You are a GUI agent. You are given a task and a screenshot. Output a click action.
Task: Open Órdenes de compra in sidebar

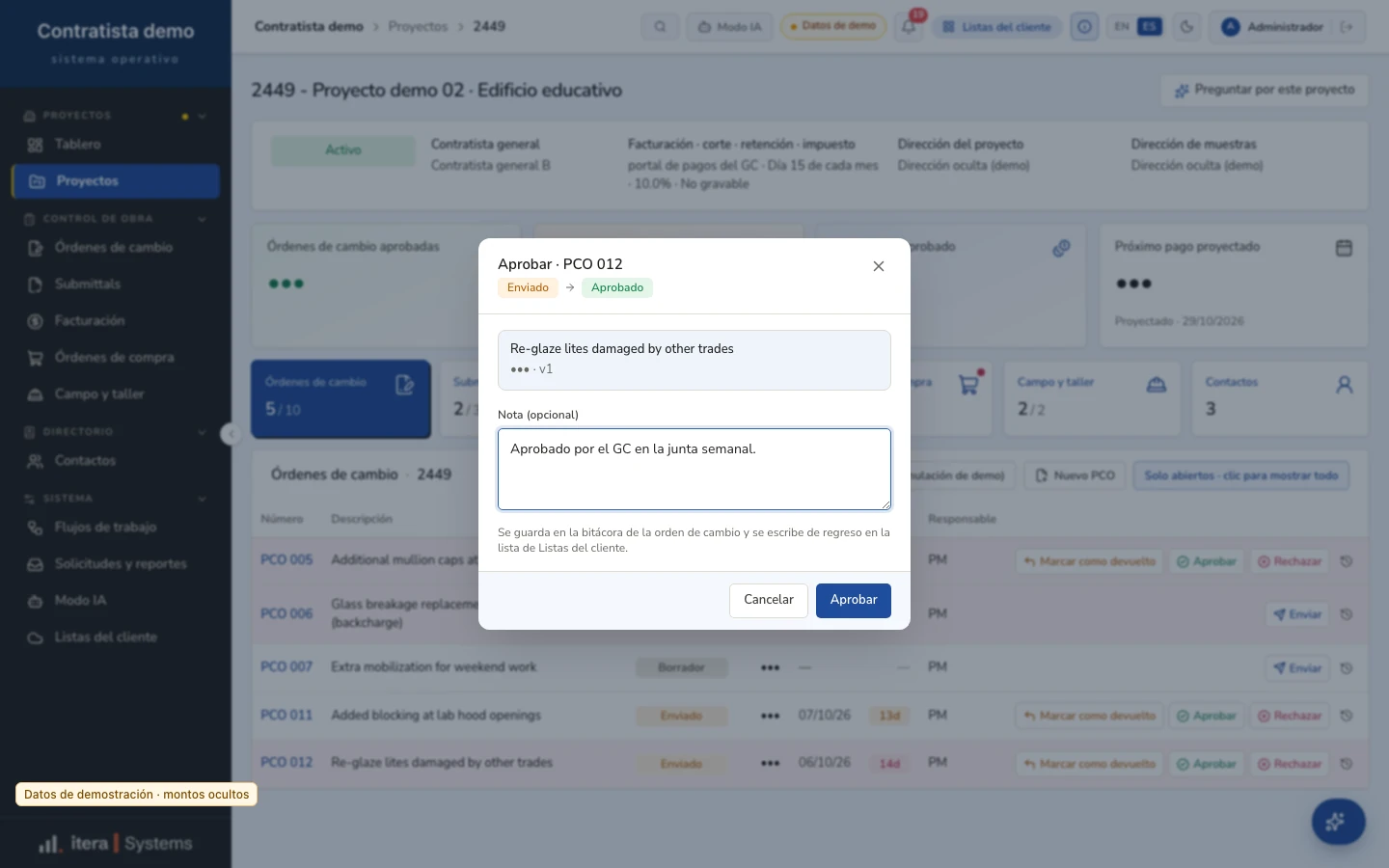116,358
